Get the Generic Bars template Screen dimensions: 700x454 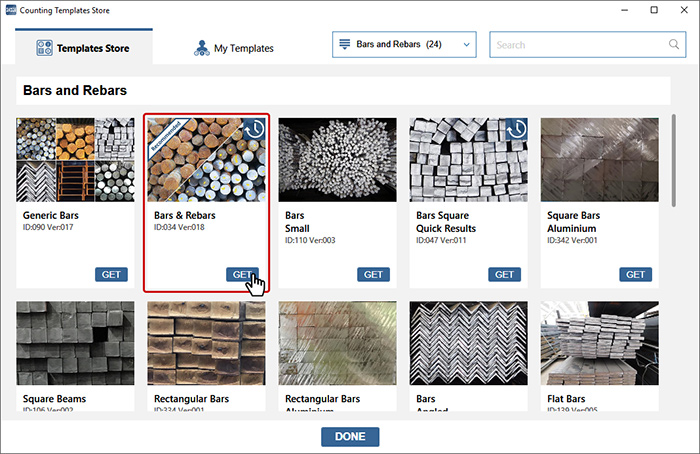[111, 274]
